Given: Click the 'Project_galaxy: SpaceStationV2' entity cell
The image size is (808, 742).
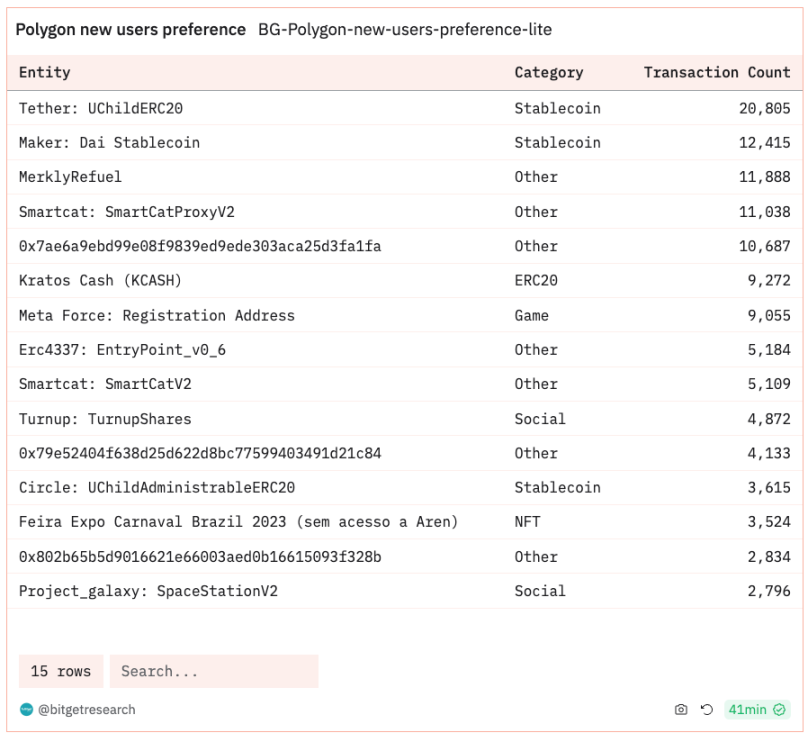Looking at the screenshot, I should pos(148,591).
